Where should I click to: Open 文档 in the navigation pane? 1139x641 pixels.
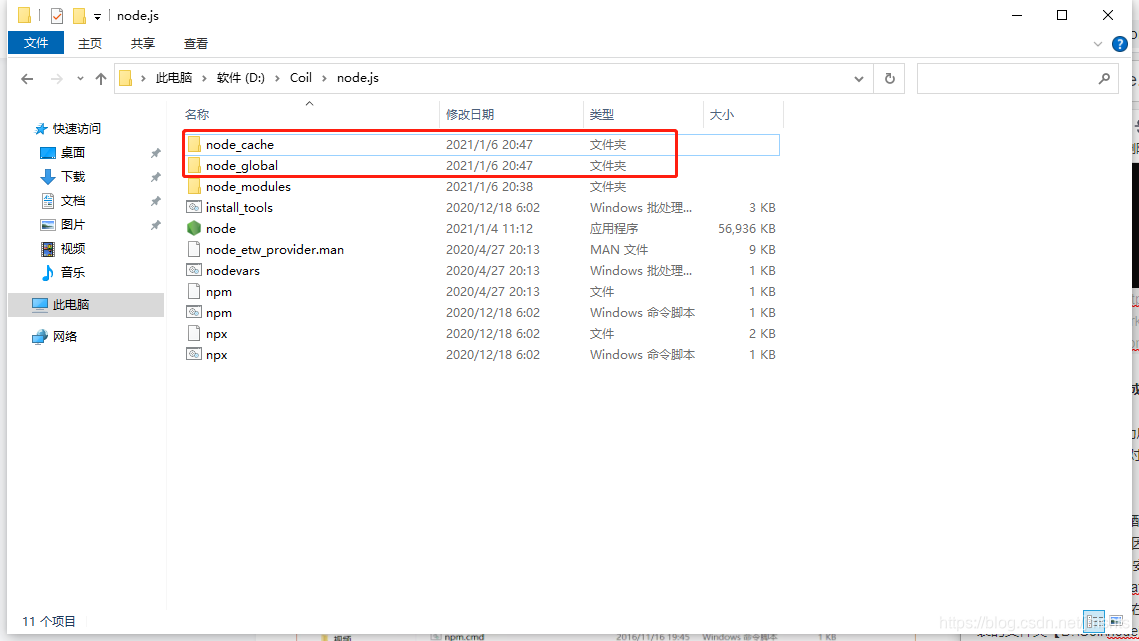coord(73,201)
